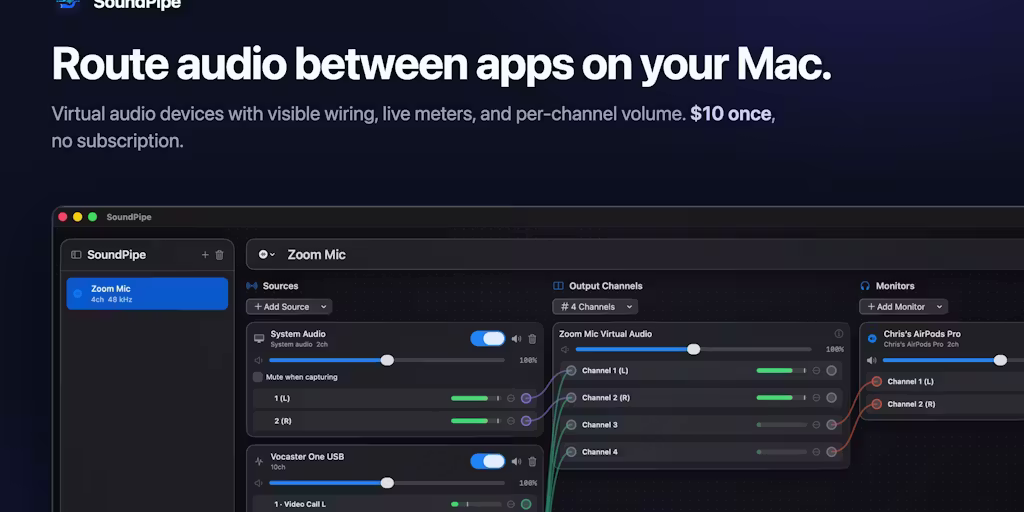Image resolution: width=1024 pixels, height=512 pixels.
Task: Disable the Vocaster One USB source switch
Action: (488, 461)
